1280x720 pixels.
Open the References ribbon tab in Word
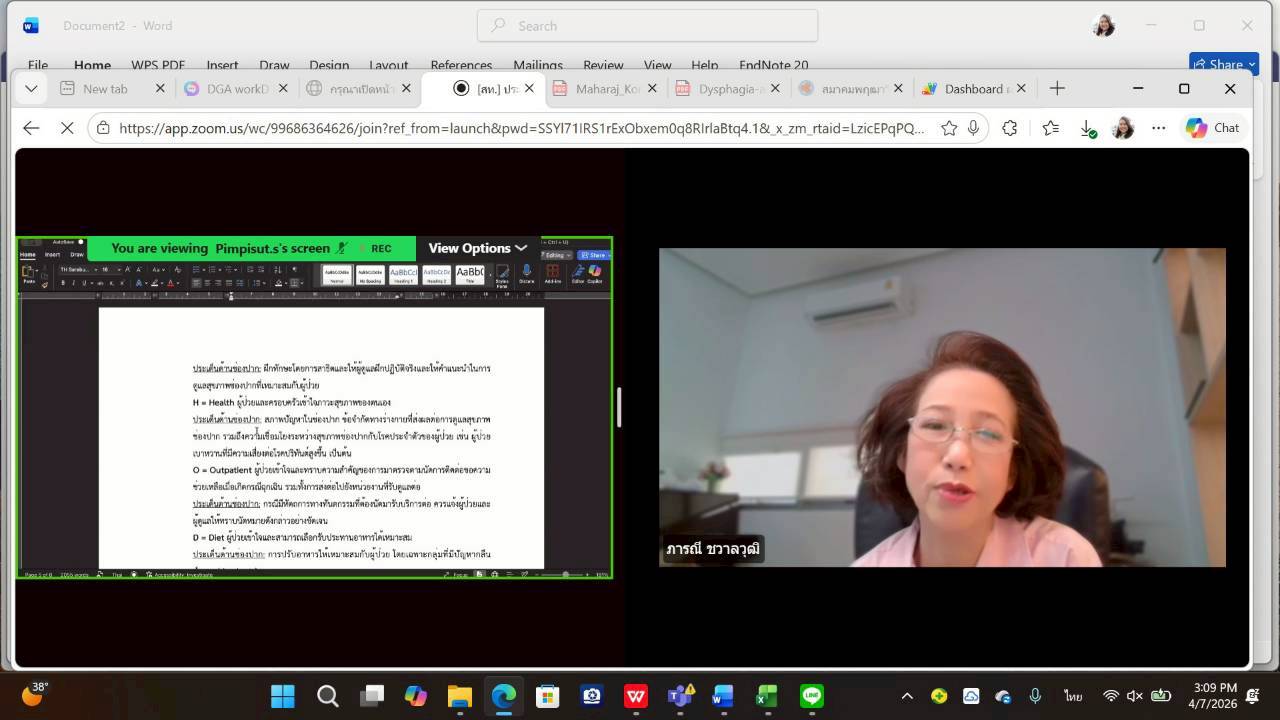tap(461, 65)
